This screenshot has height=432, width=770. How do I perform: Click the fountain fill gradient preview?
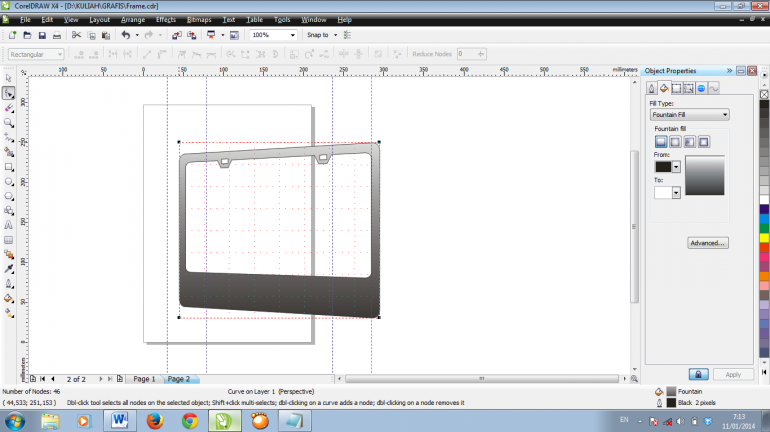tap(704, 175)
